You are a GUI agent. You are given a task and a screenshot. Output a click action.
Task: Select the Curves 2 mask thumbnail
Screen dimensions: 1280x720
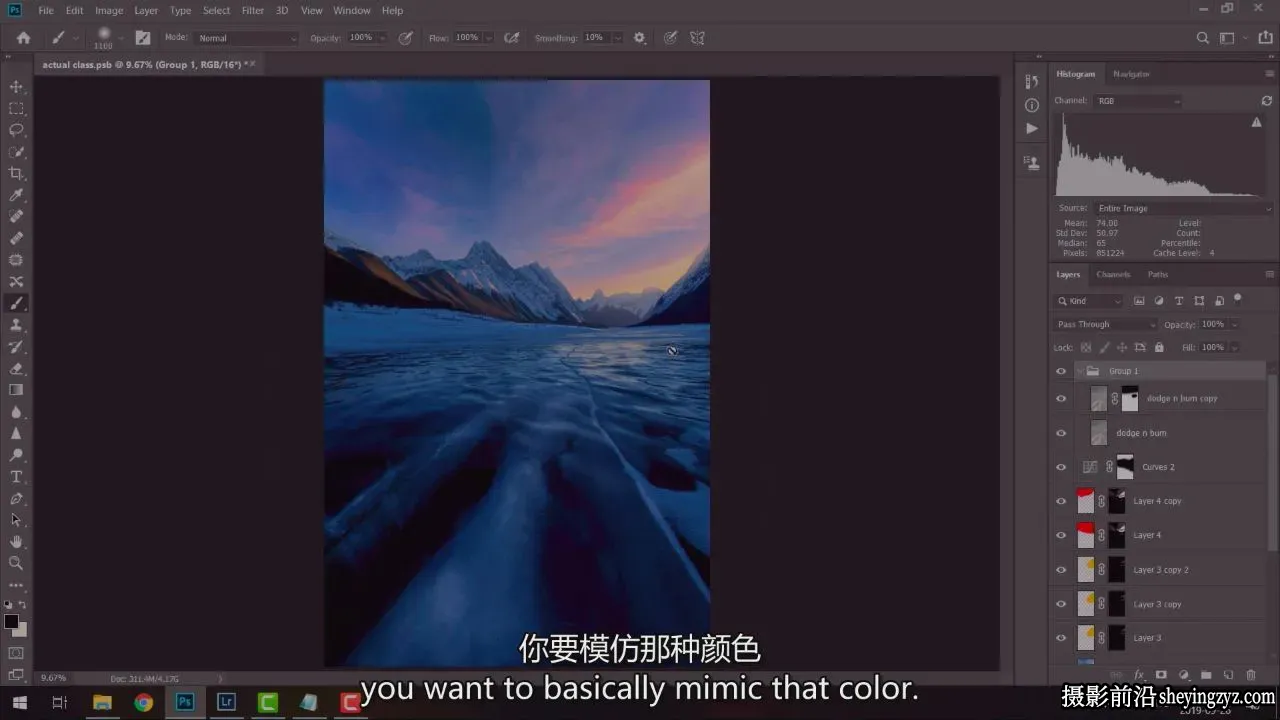point(1125,467)
